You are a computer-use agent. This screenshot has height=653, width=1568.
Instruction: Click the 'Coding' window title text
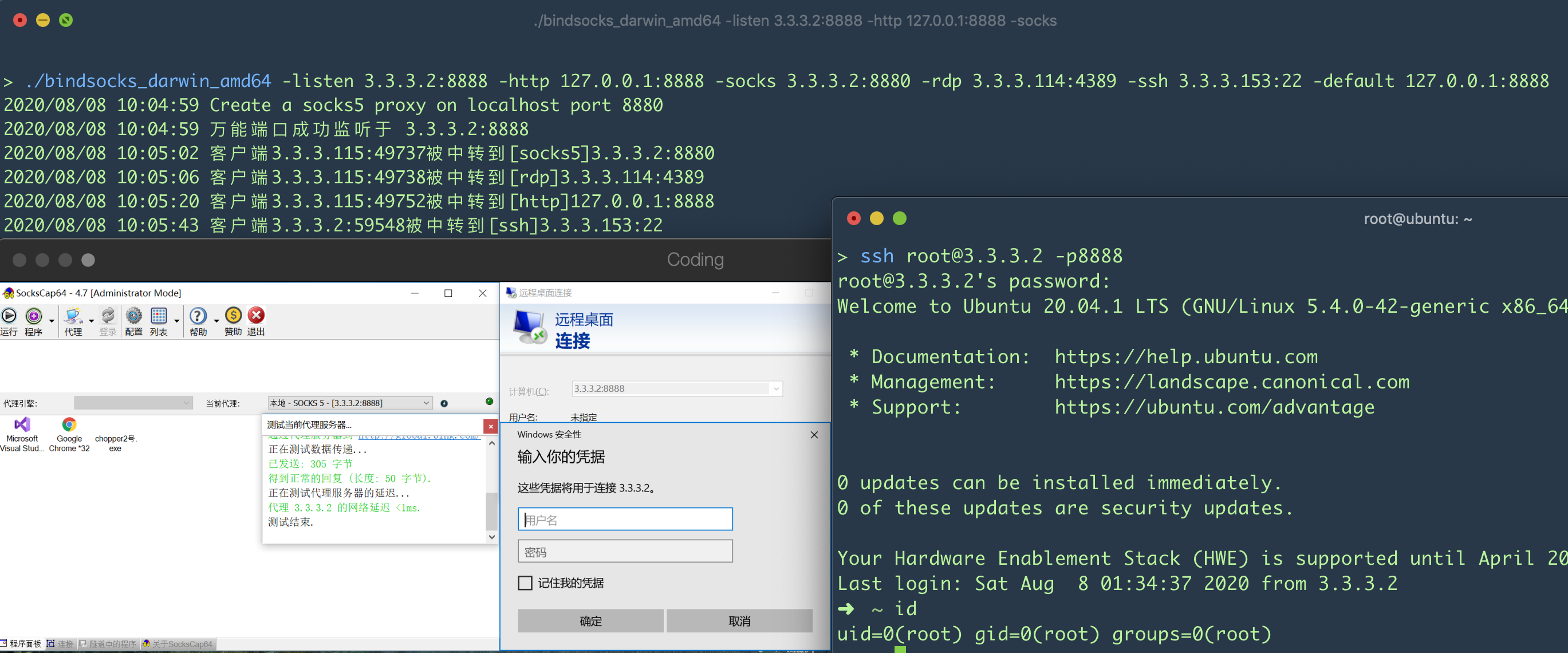pyautogui.click(x=695, y=260)
